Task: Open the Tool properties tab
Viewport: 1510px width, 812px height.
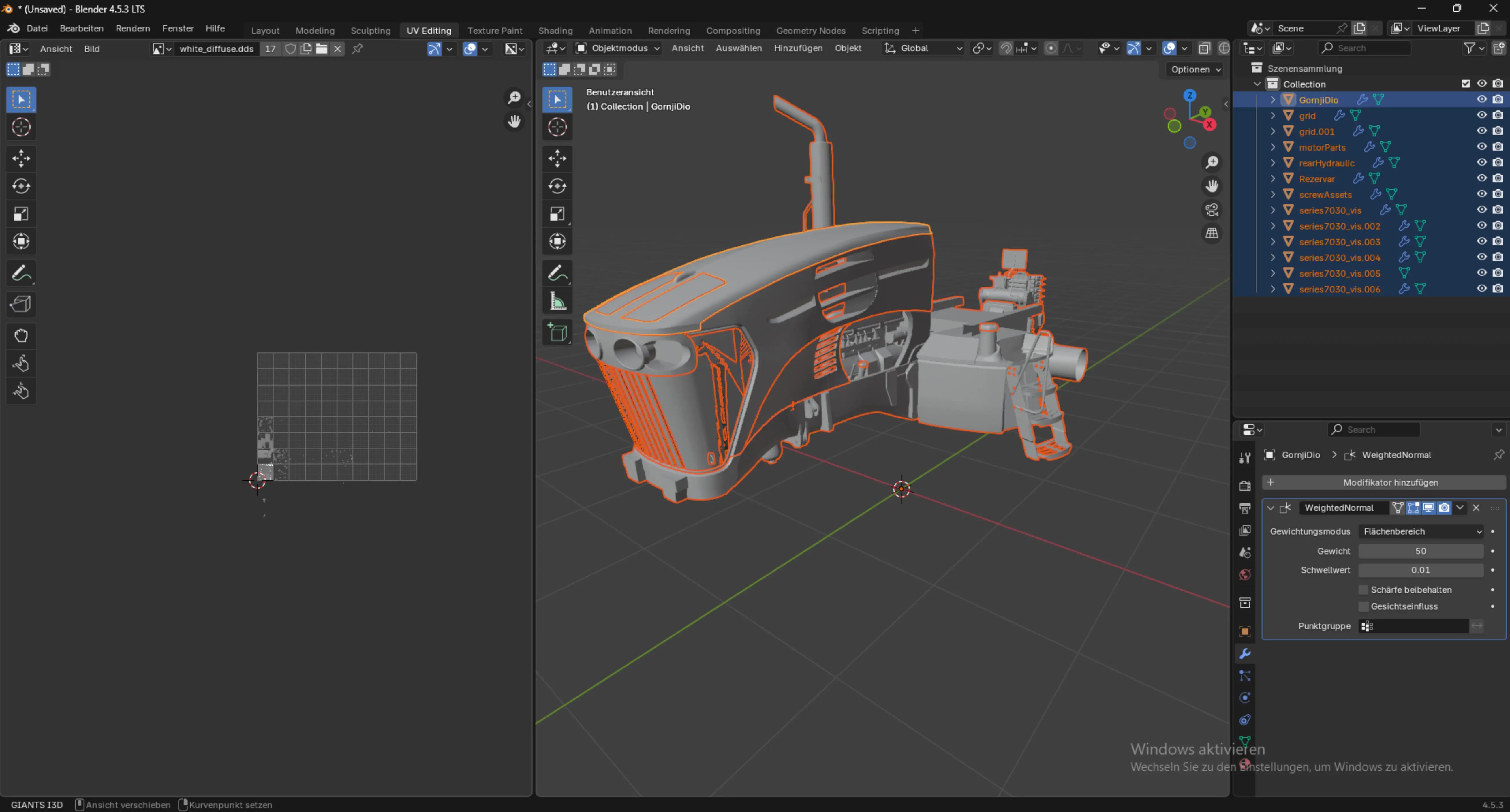Action: tap(1244, 458)
